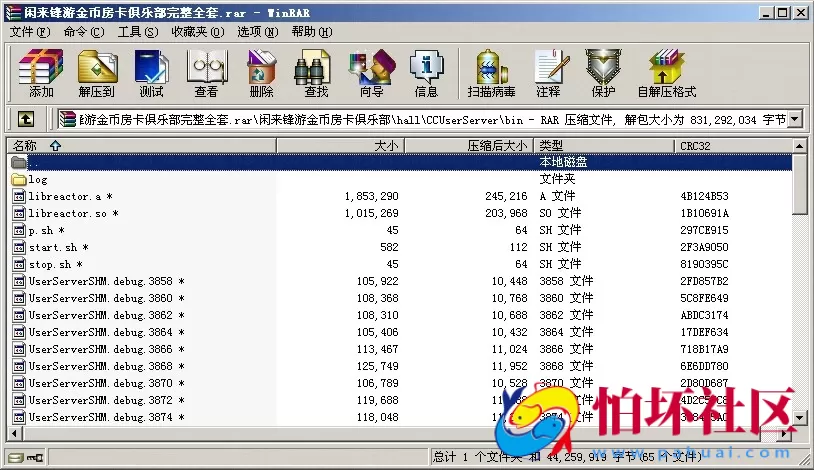Click packed size 203,968
Image resolution: width=814 pixels, height=470 pixels.
click(506, 213)
